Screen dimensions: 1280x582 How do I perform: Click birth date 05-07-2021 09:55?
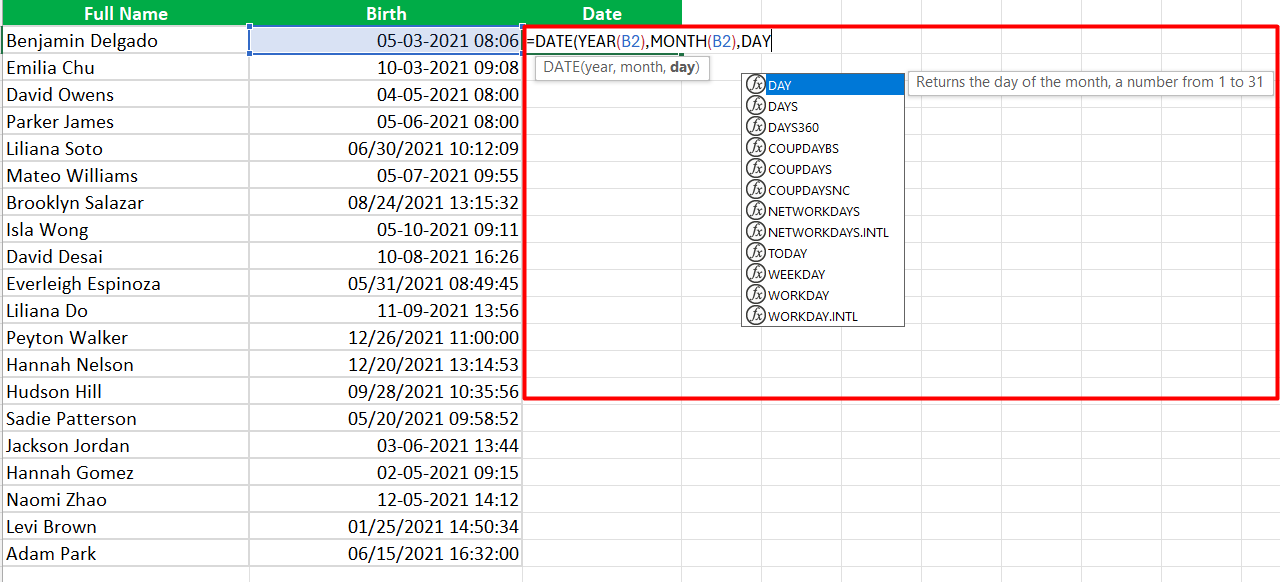click(386, 176)
